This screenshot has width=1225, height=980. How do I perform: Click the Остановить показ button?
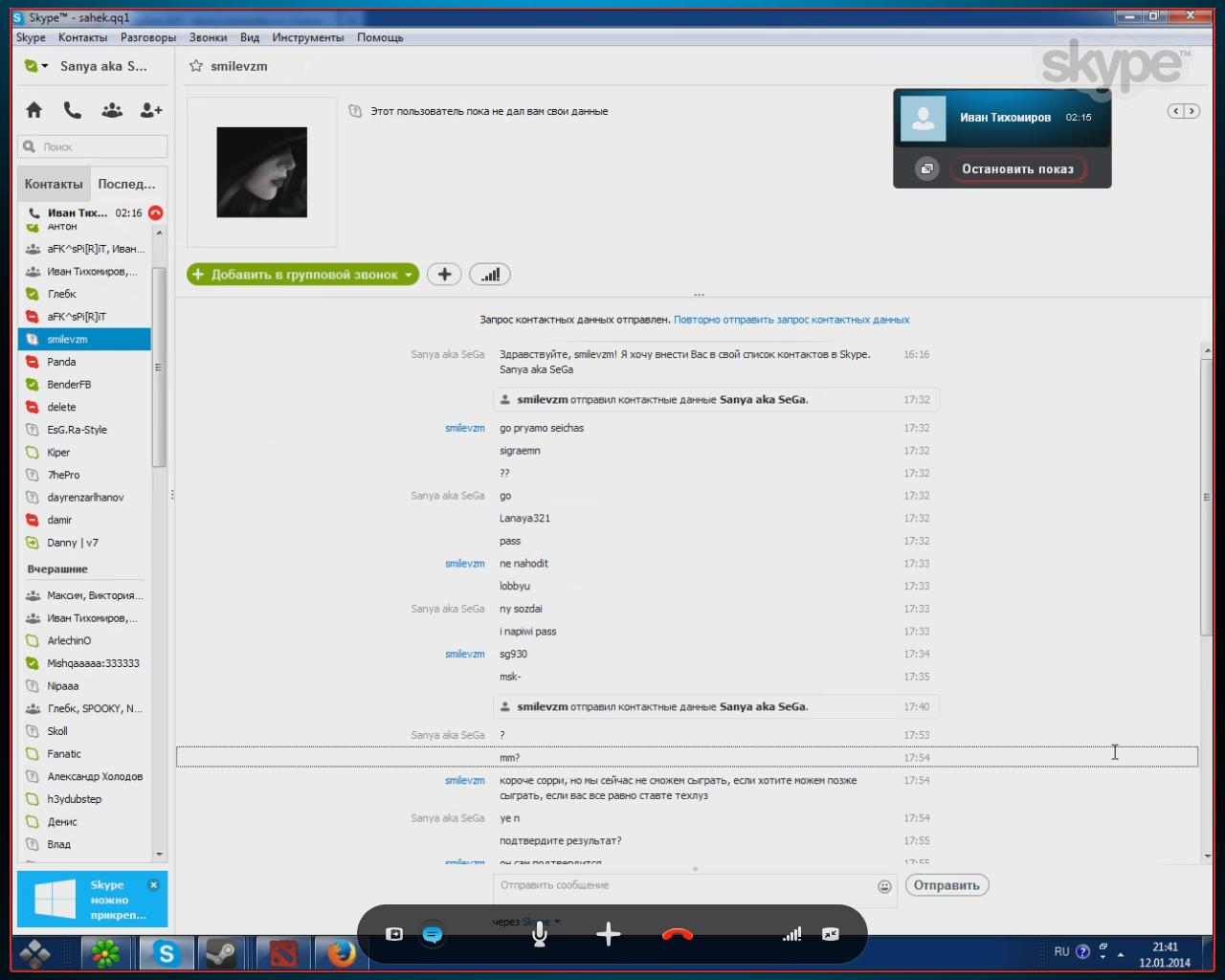pyautogui.click(x=1017, y=169)
